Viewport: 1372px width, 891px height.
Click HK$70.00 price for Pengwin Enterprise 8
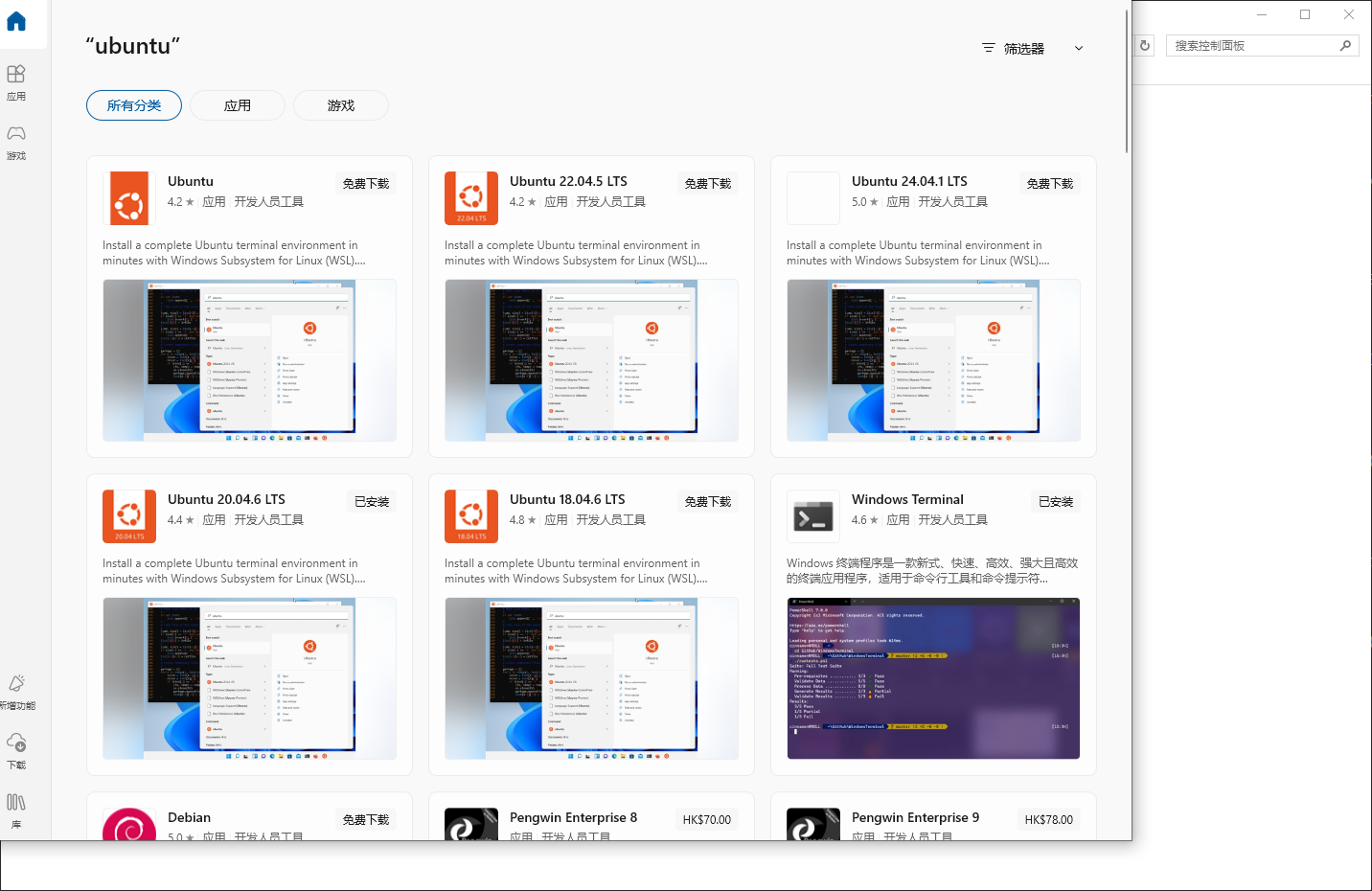pos(707,819)
